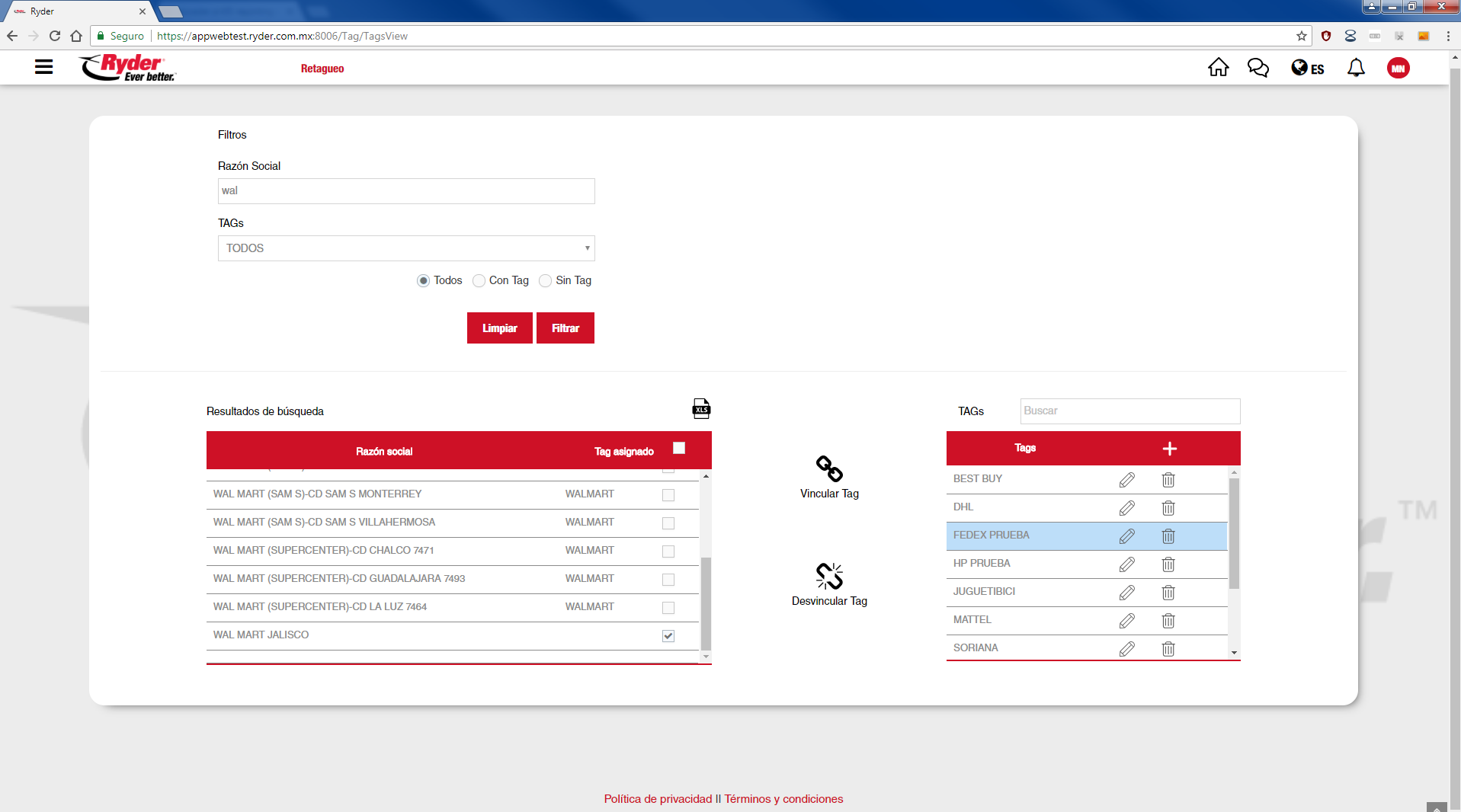Uncheck the WAL MART JALISCO checkbox
Viewport: 1461px width, 812px height.
pyautogui.click(x=668, y=636)
